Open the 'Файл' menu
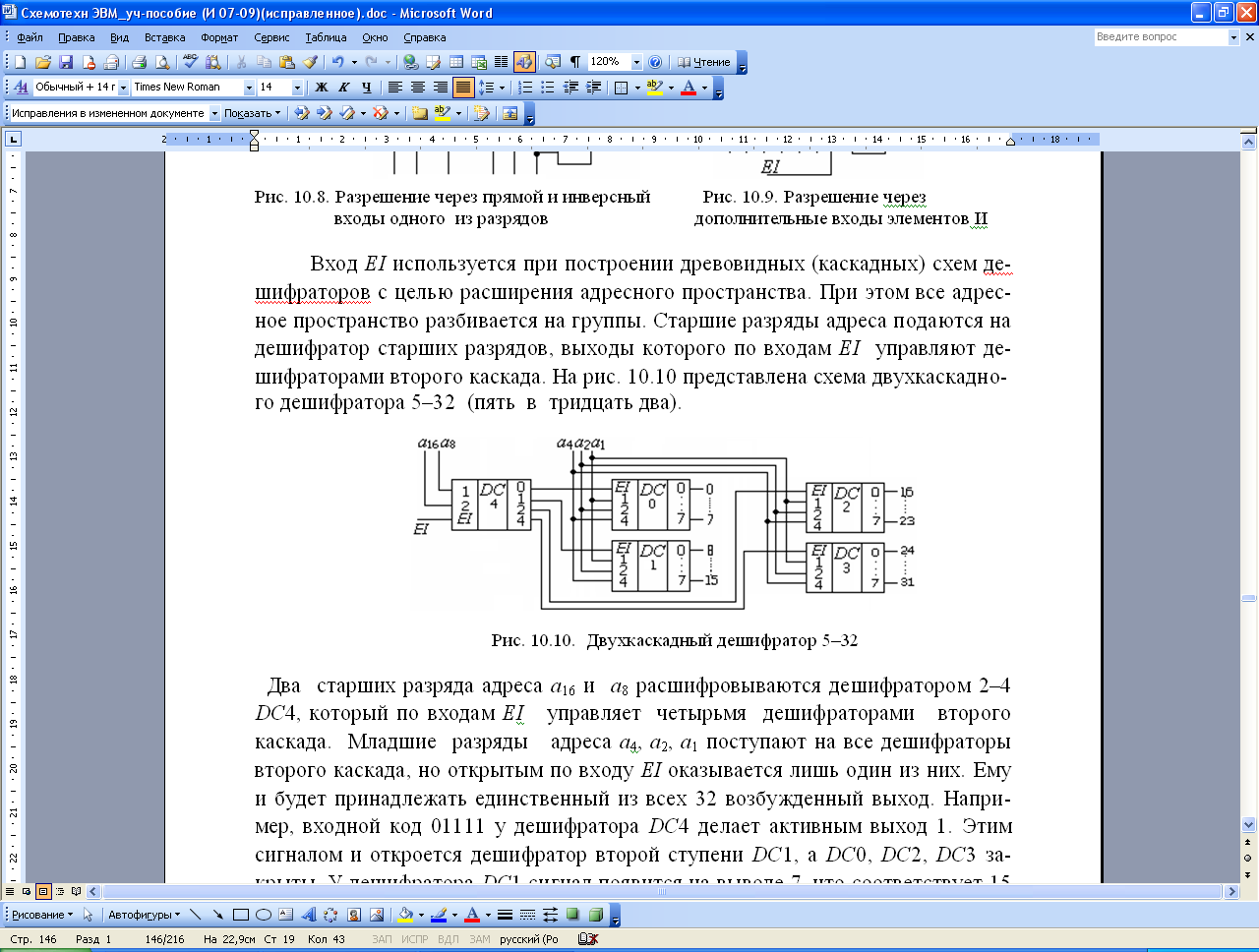Image resolution: width=1259 pixels, height=952 pixels. 30,37
